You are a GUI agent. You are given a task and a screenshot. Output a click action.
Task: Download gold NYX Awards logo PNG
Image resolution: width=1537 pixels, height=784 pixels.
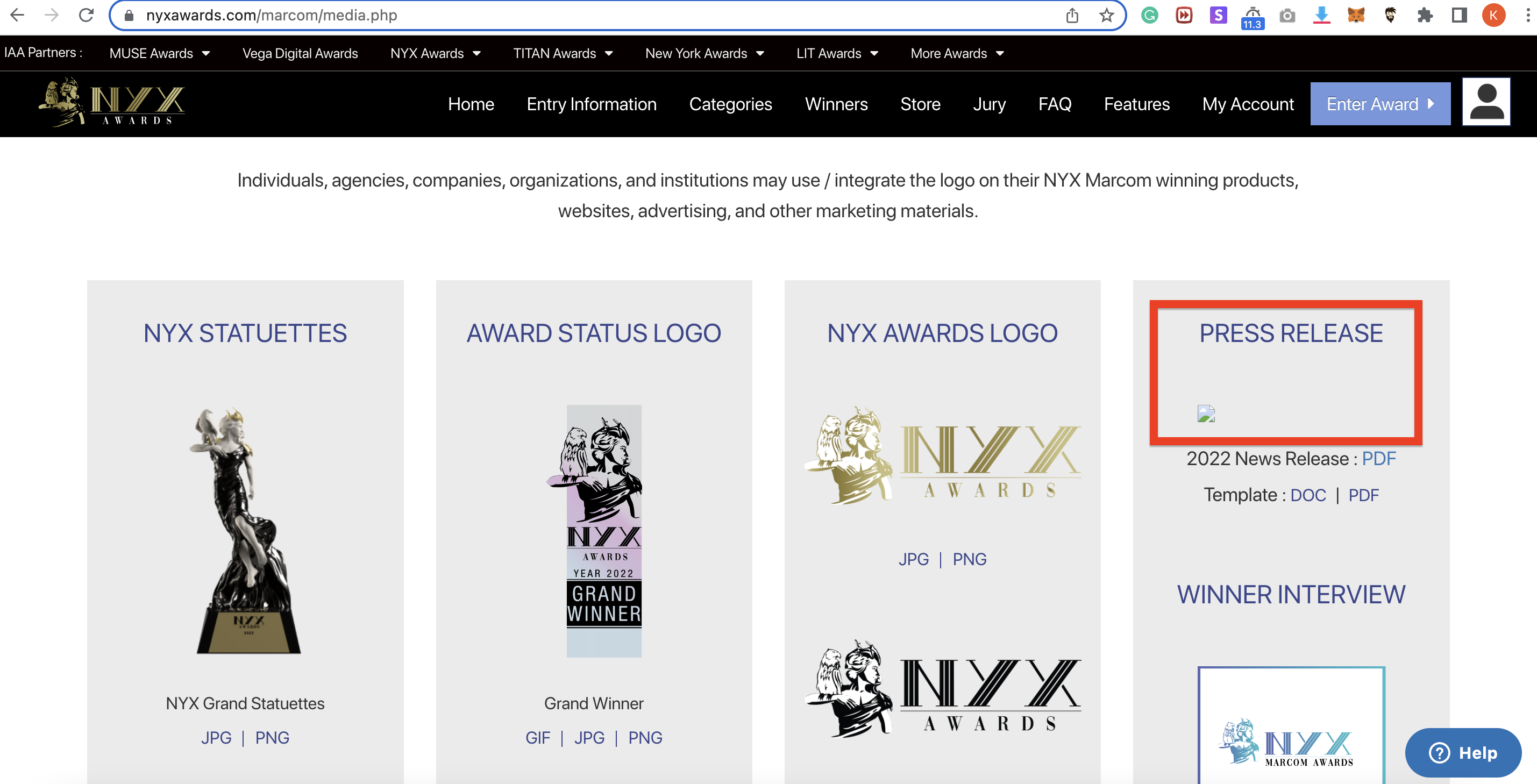point(970,559)
